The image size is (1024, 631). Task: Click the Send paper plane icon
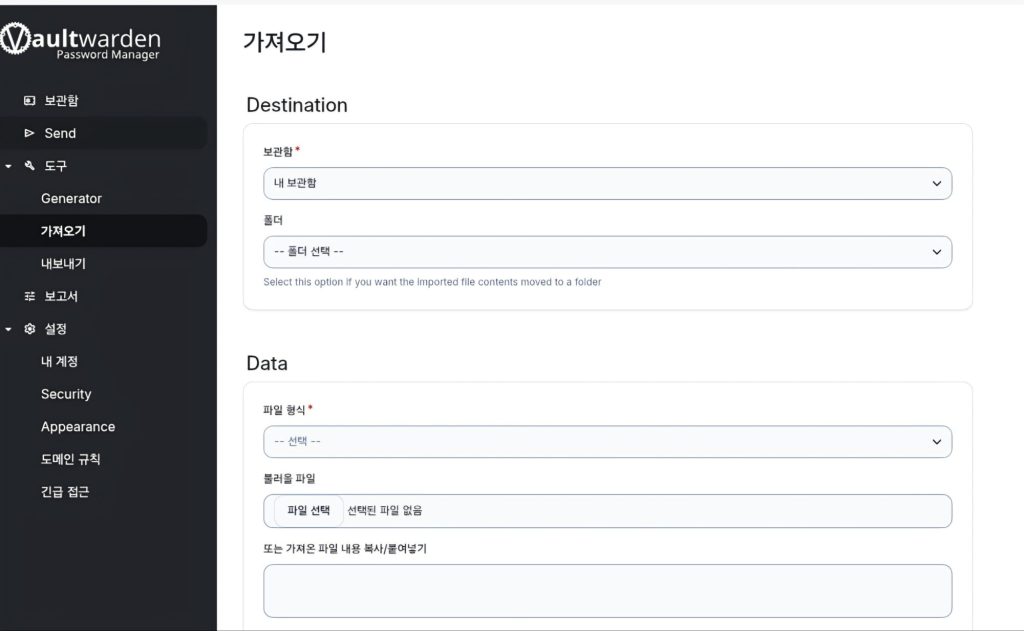click(x=29, y=133)
